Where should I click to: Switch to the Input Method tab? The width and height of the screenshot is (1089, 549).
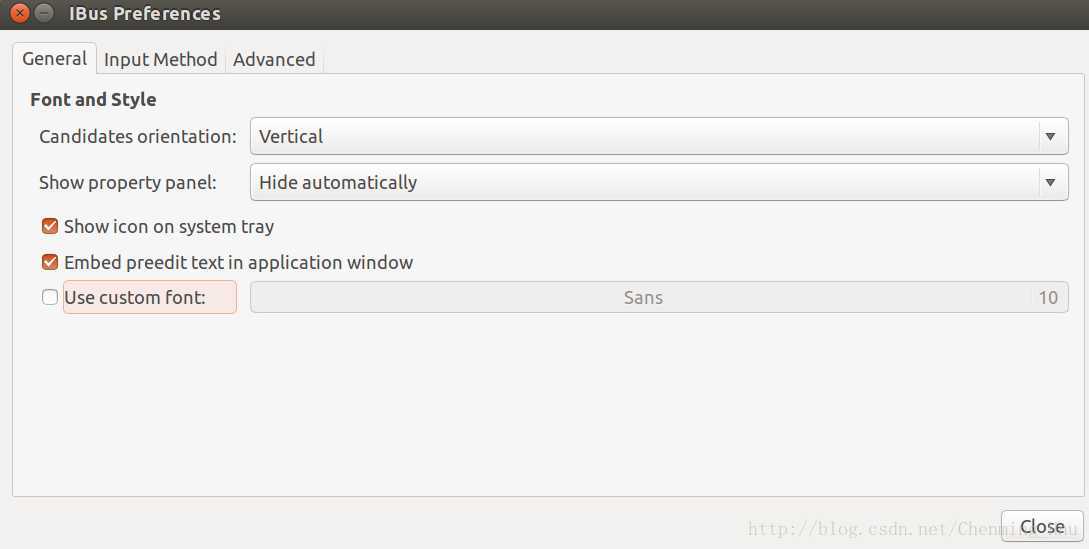[160, 60]
